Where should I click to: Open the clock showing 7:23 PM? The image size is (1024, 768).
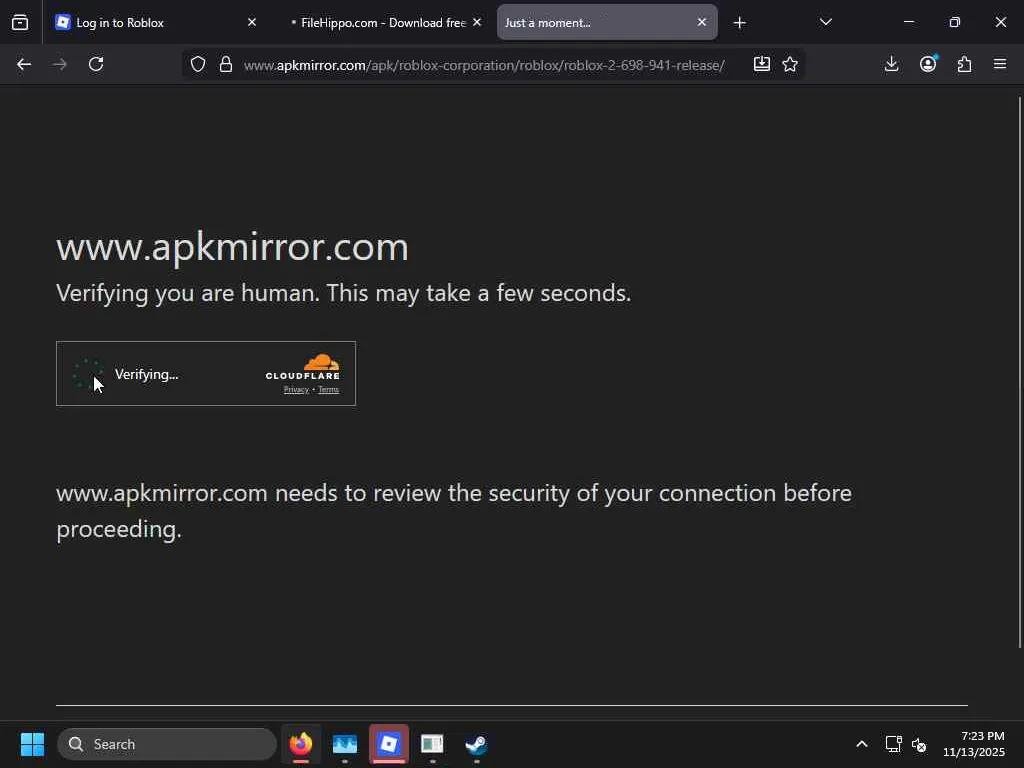coord(974,744)
